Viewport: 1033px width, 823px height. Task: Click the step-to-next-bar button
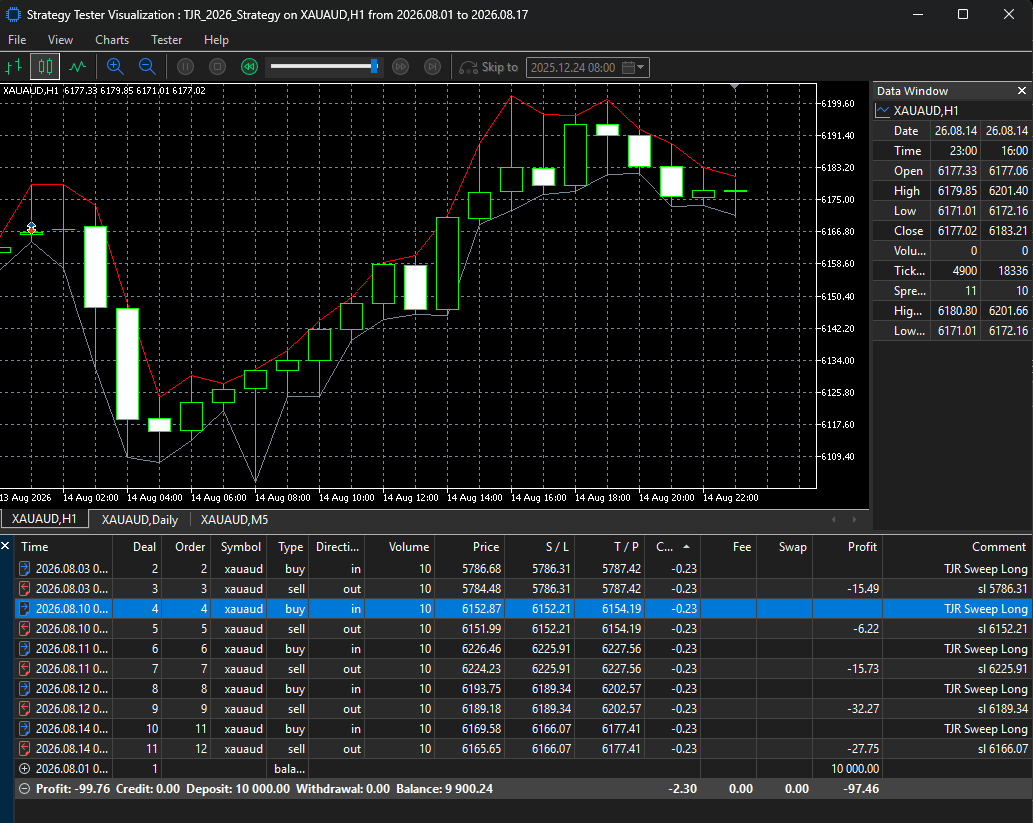[x=432, y=67]
